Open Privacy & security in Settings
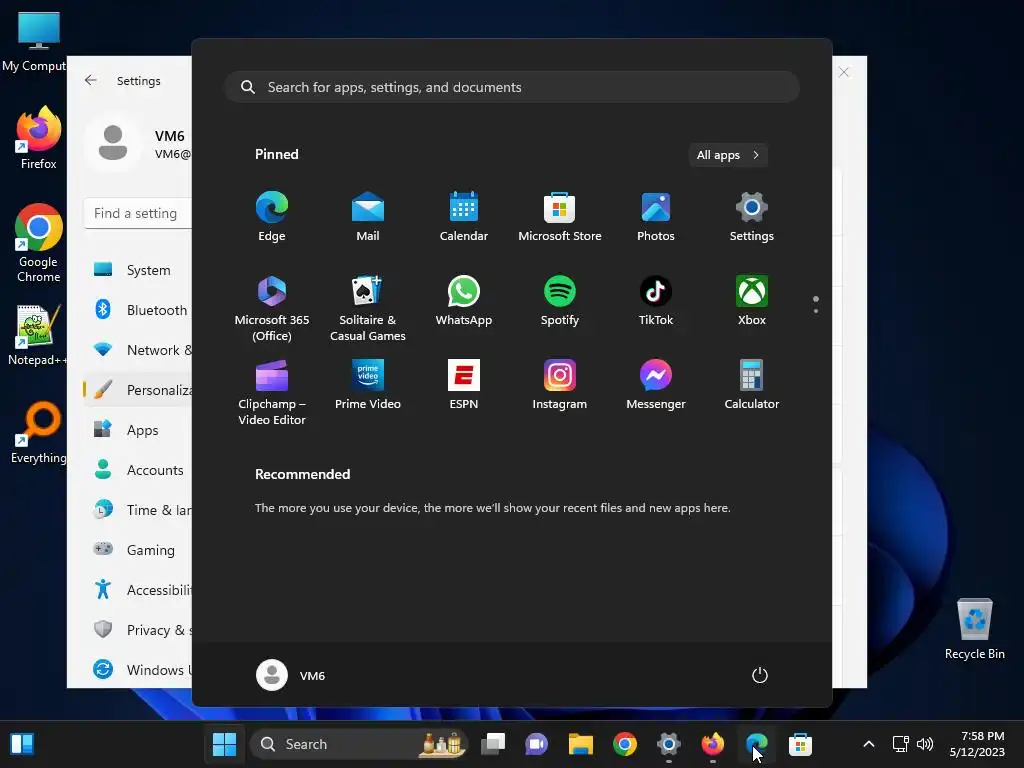Image resolution: width=1024 pixels, height=768 pixels. (138, 630)
